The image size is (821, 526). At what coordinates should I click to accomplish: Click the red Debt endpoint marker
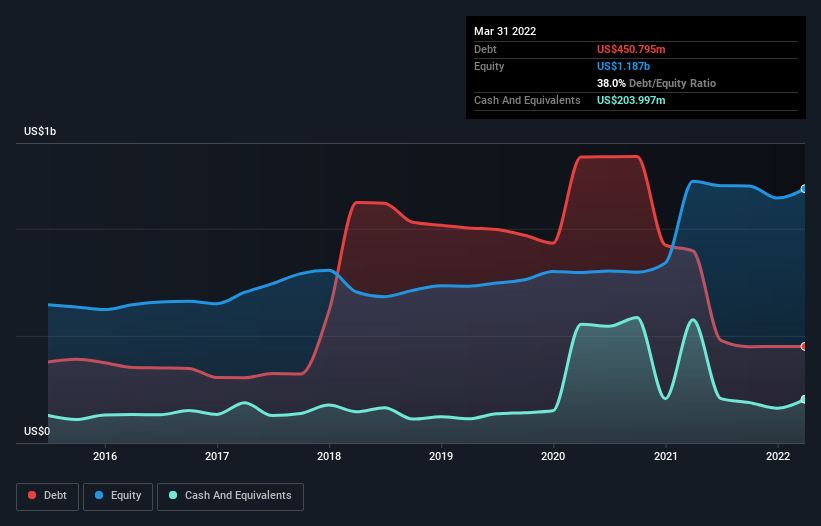804,346
